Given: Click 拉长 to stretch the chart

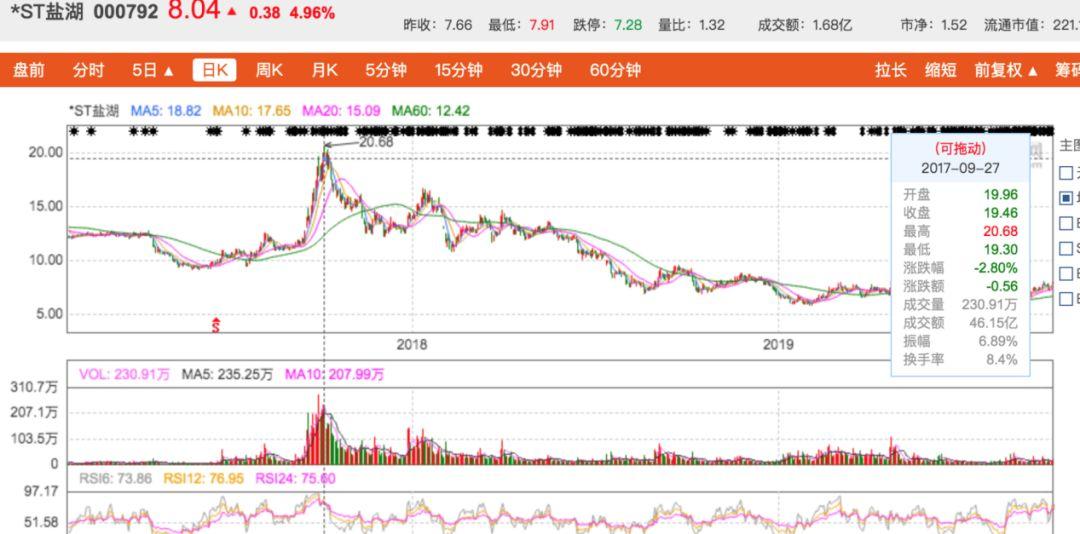Looking at the screenshot, I should [891, 70].
